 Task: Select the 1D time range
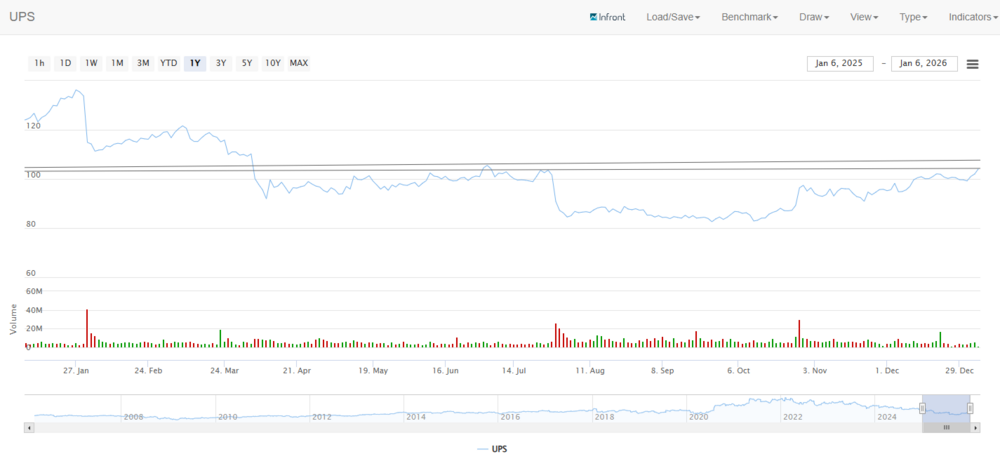tap(65, 63)
